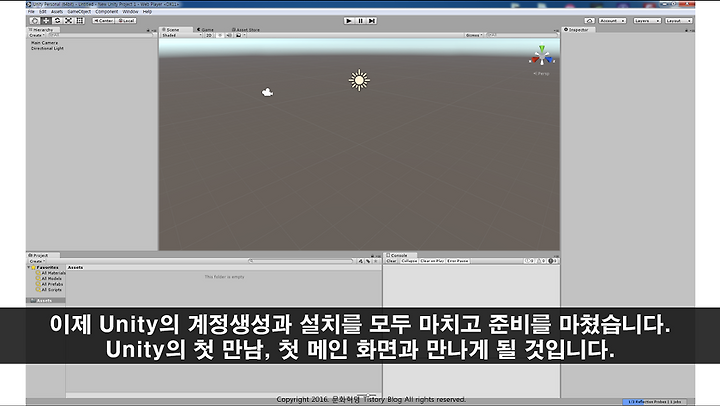
Task: Click the Project panel search field
Action: click(301, 261)
